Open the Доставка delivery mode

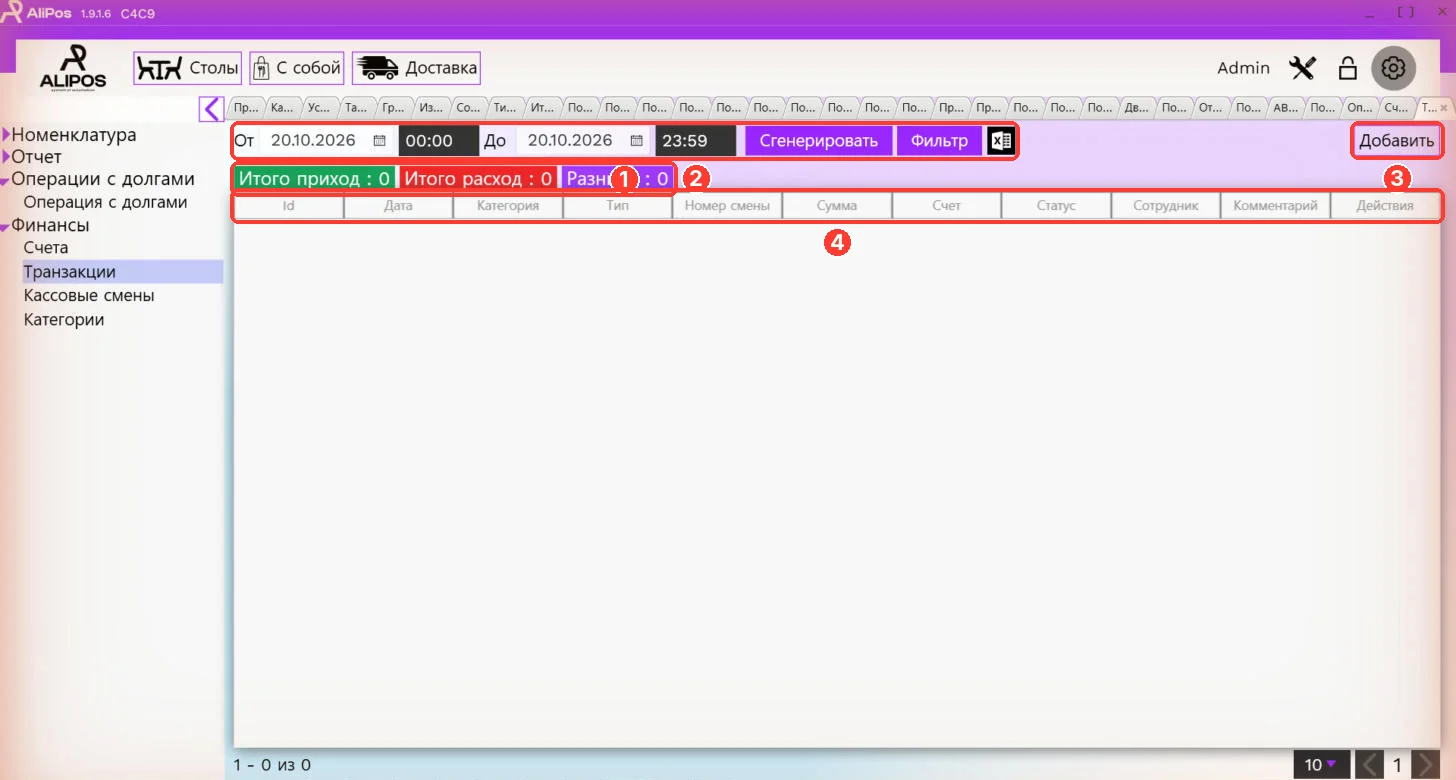pos(416,68)
